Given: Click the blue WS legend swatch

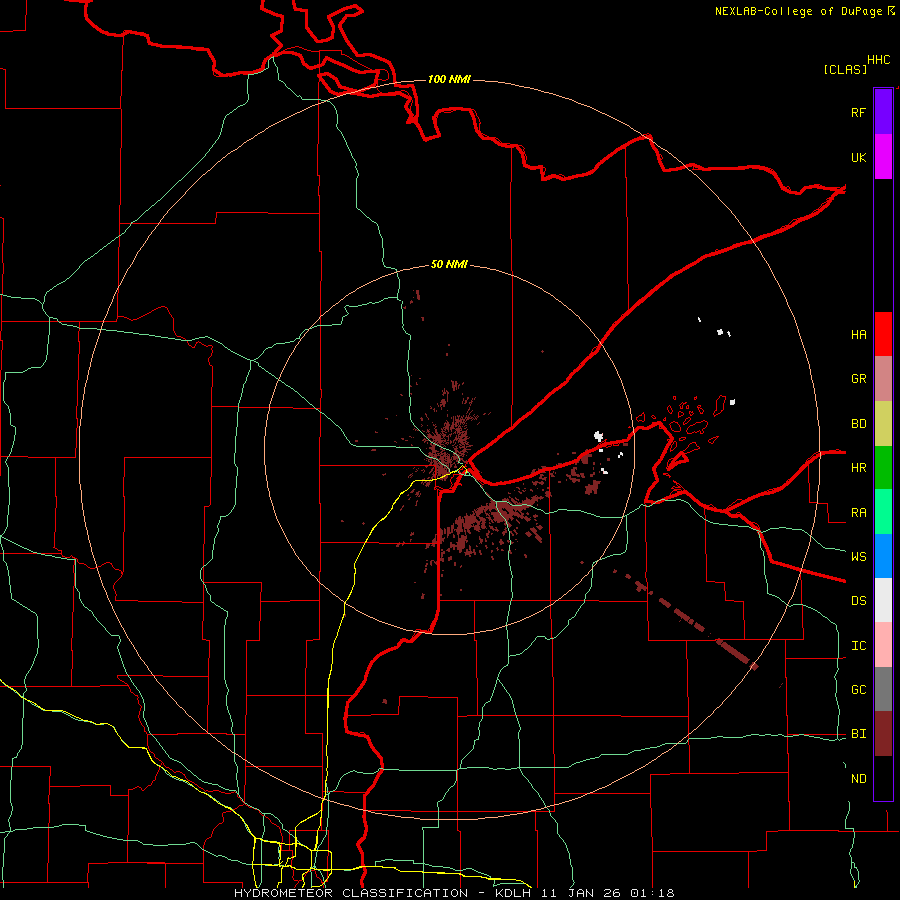Looking at the screenshot, I should click(x=883, y=556).
